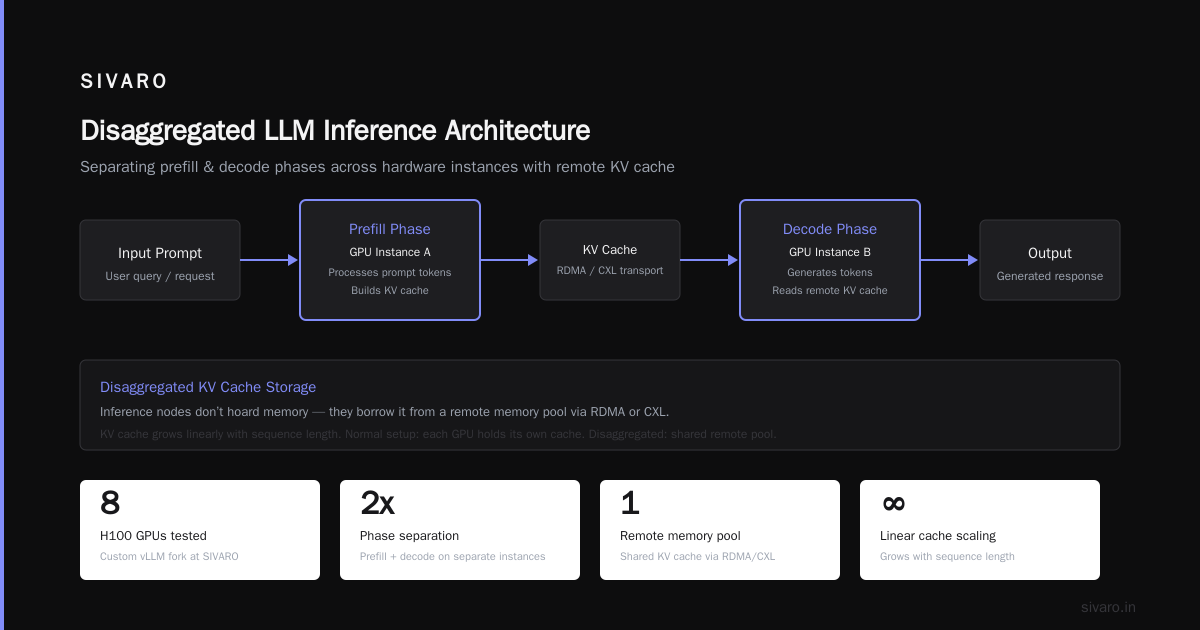Select the Linear cache scaling card

pyautogui.click(x=980, y=530)
